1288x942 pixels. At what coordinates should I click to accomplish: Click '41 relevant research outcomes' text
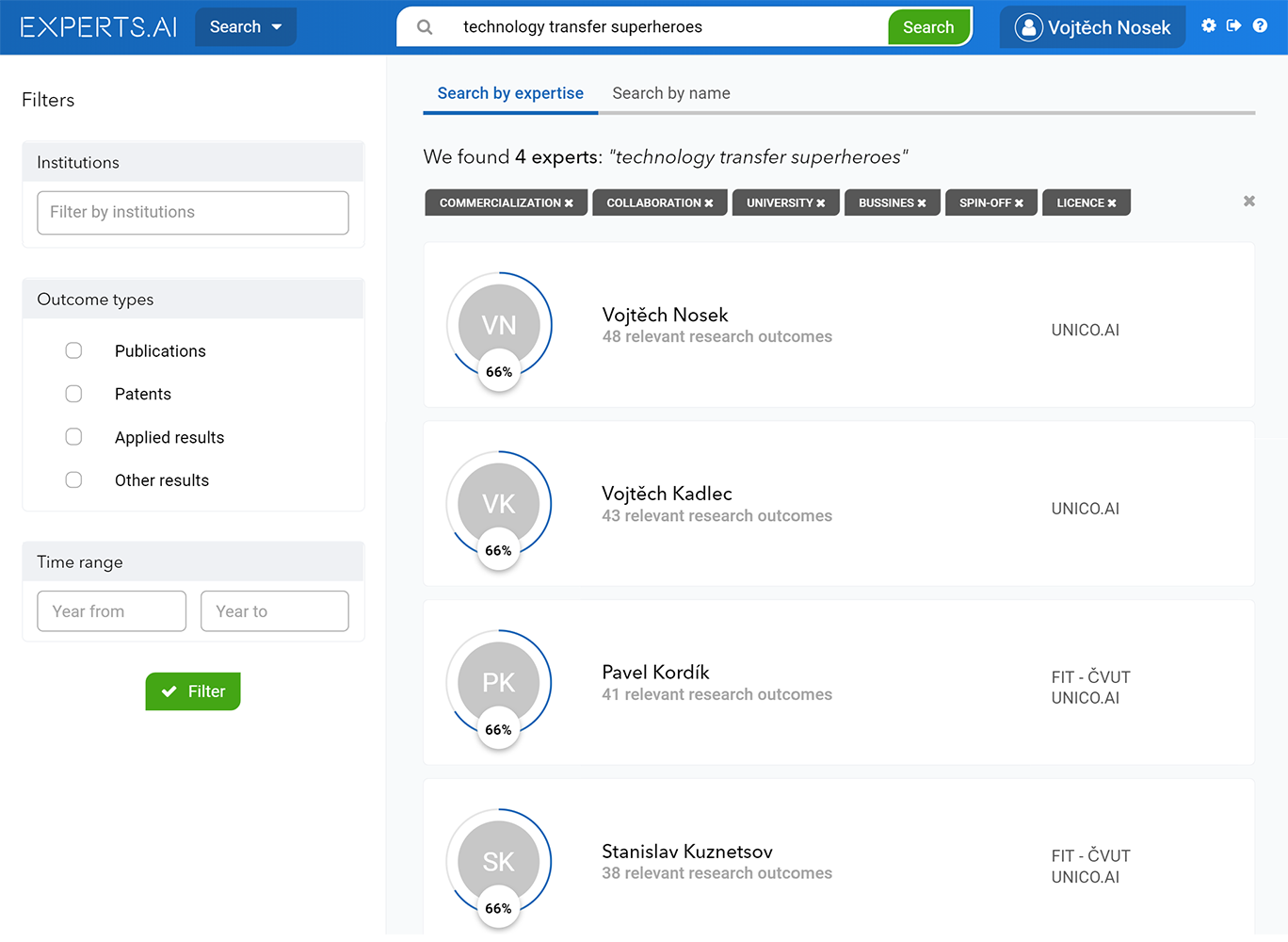[x=717, y=695]
